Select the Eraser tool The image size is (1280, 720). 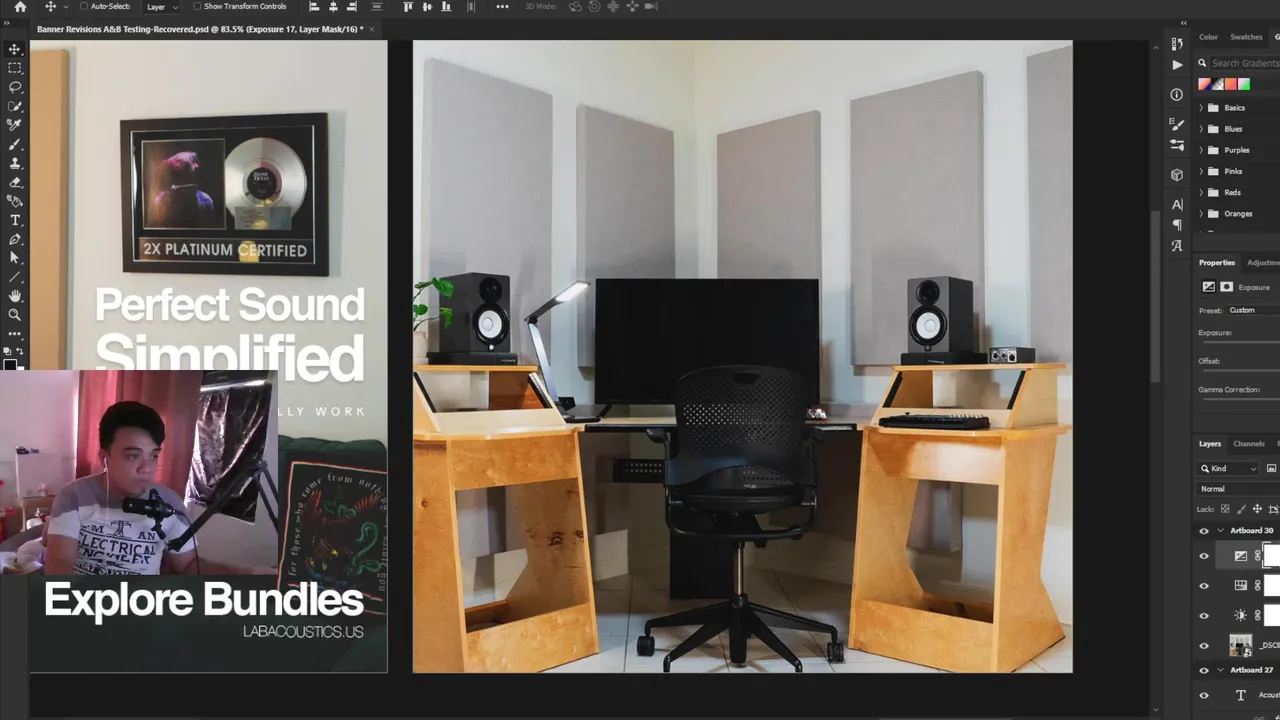15,182
